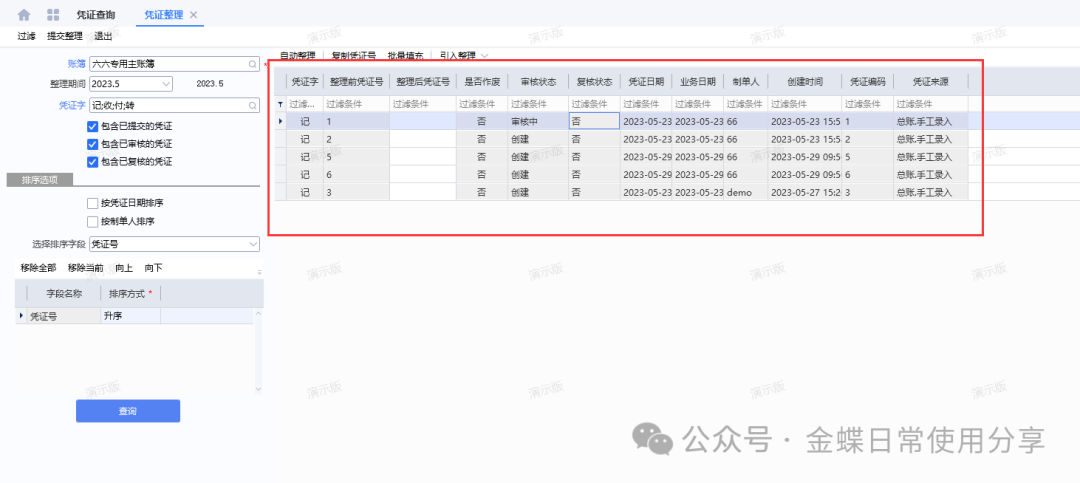Tick the 按制单人排序 checkbox
This screenshot has width=1080, height=483.
93,221
